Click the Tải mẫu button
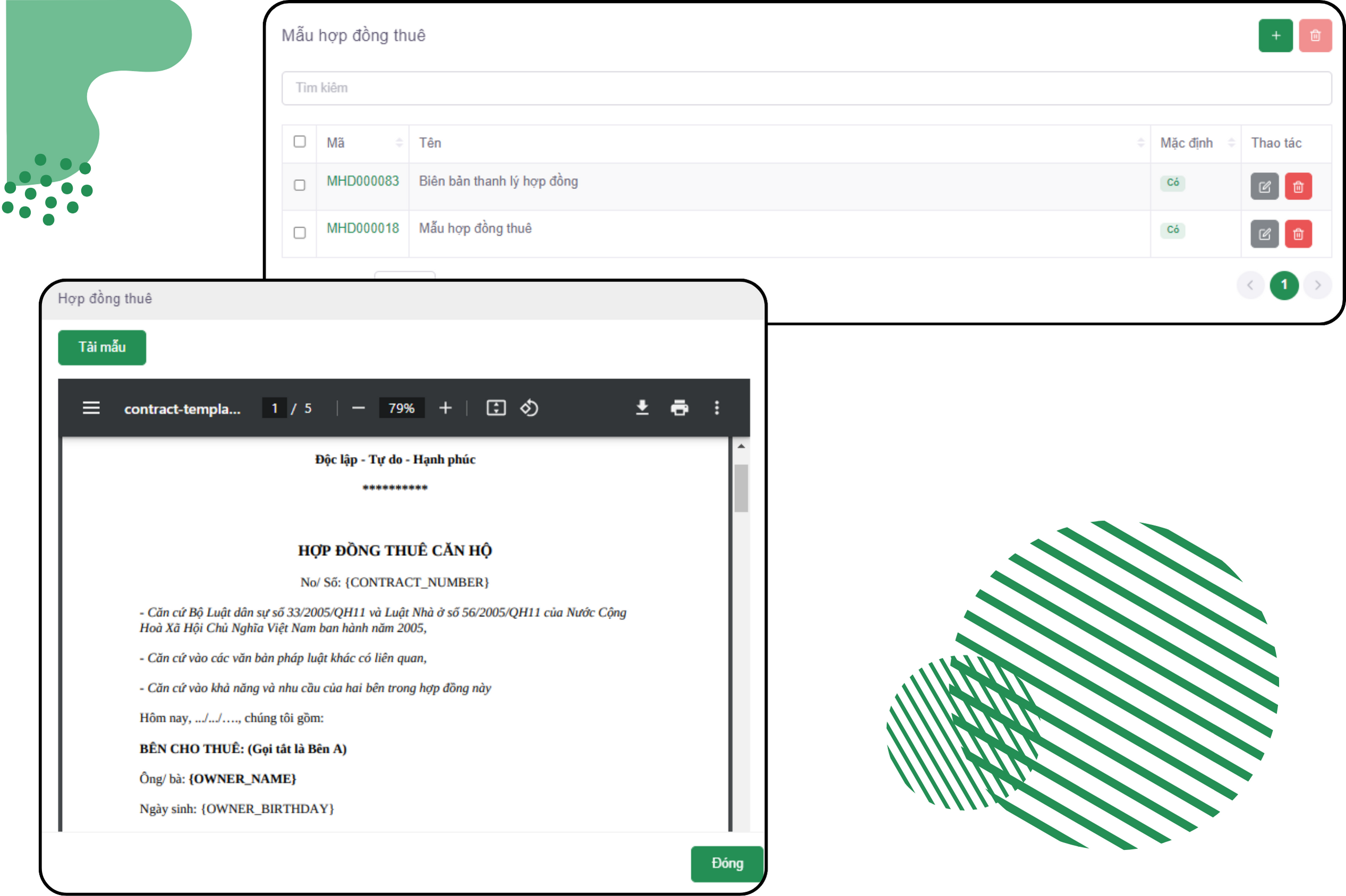The height and width of the screenshot is (896, 1346). tap(101, 347)
